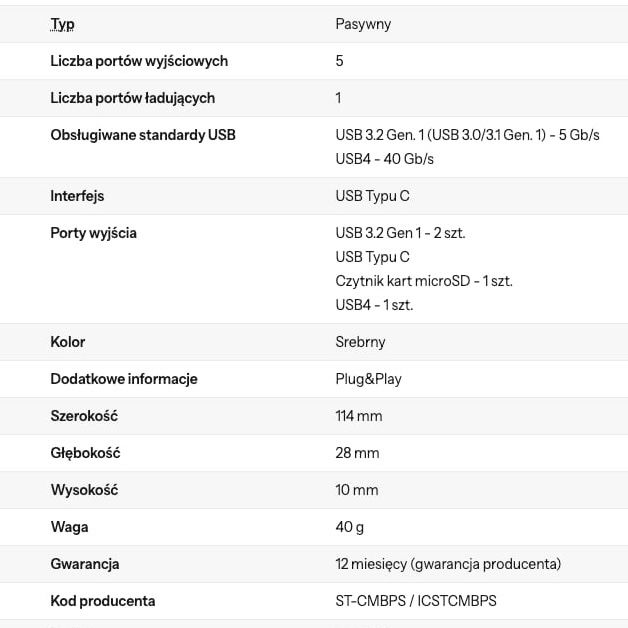Click the underlined "Typ" label
628x628 pixels.
(x=62, y=24)
